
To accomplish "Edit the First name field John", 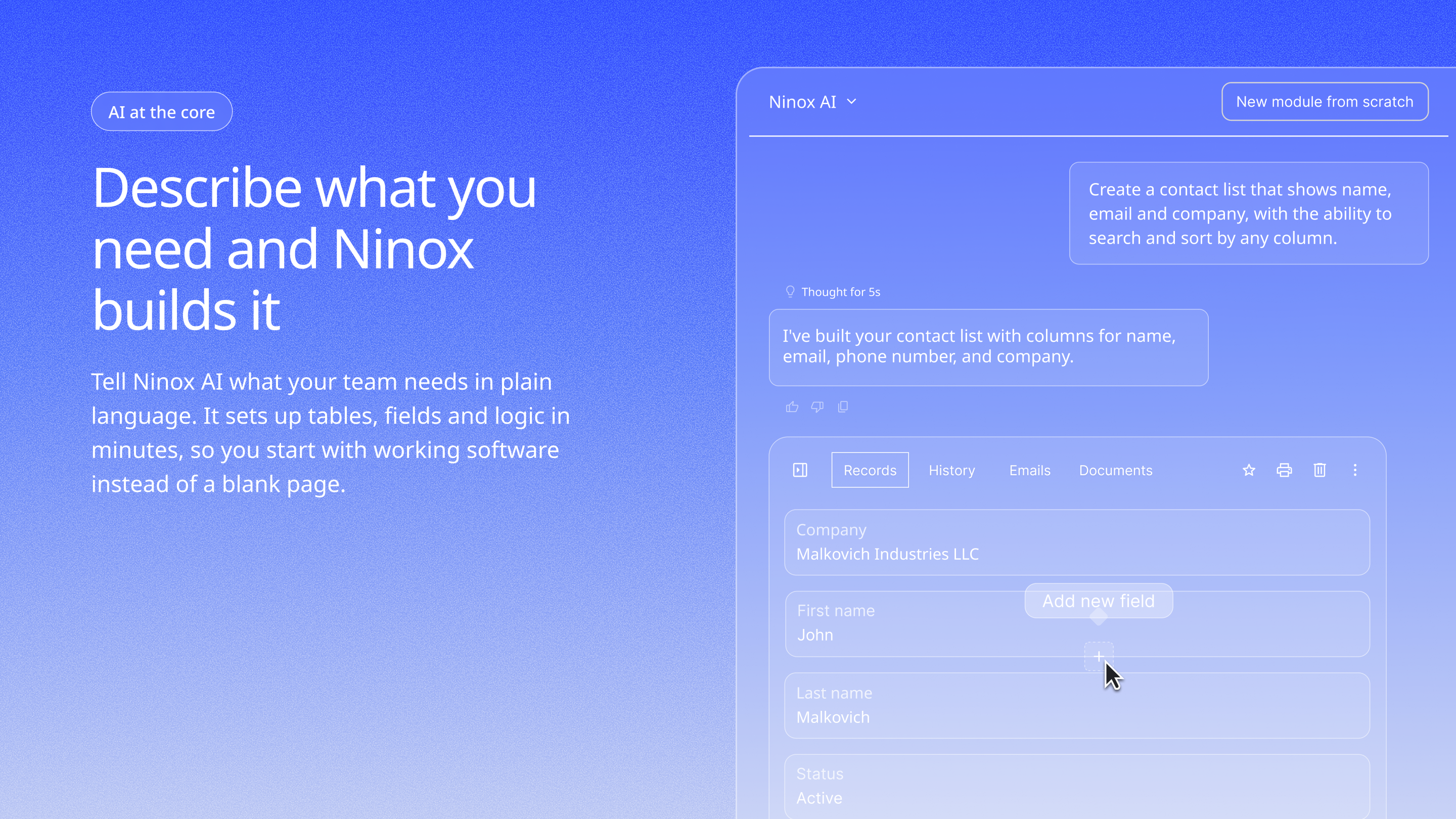I will click(x=1077, y=624).
